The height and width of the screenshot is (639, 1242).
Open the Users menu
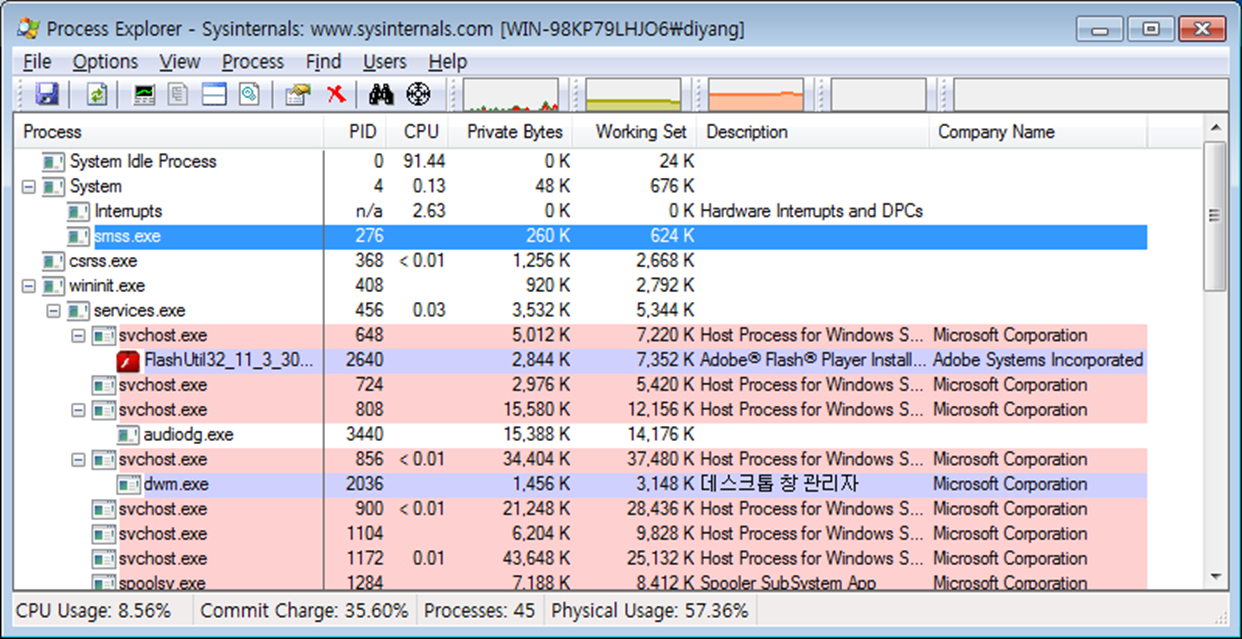click(x=385, y=62)
